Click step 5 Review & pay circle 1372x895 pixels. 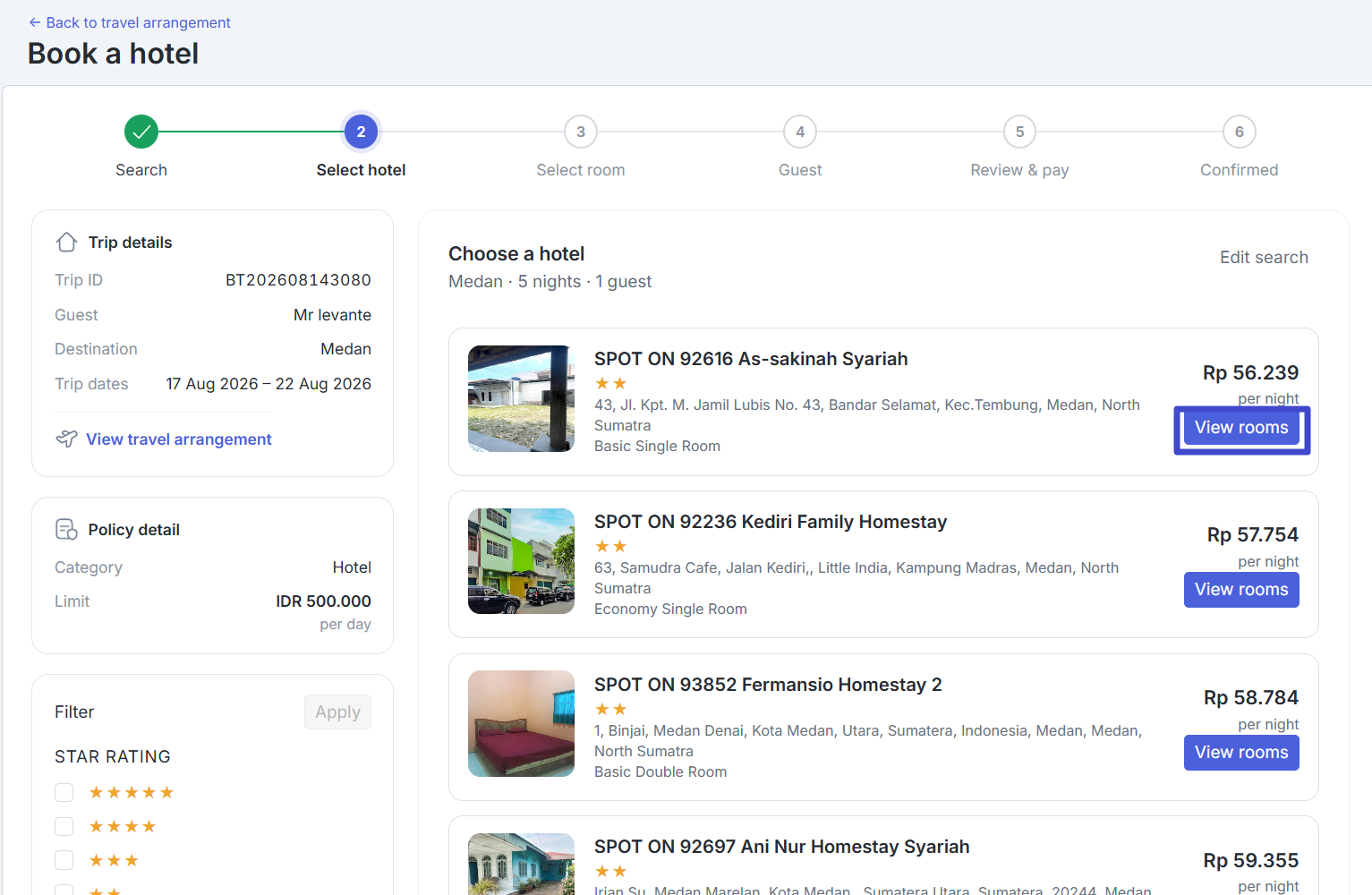pos(1019,132)
